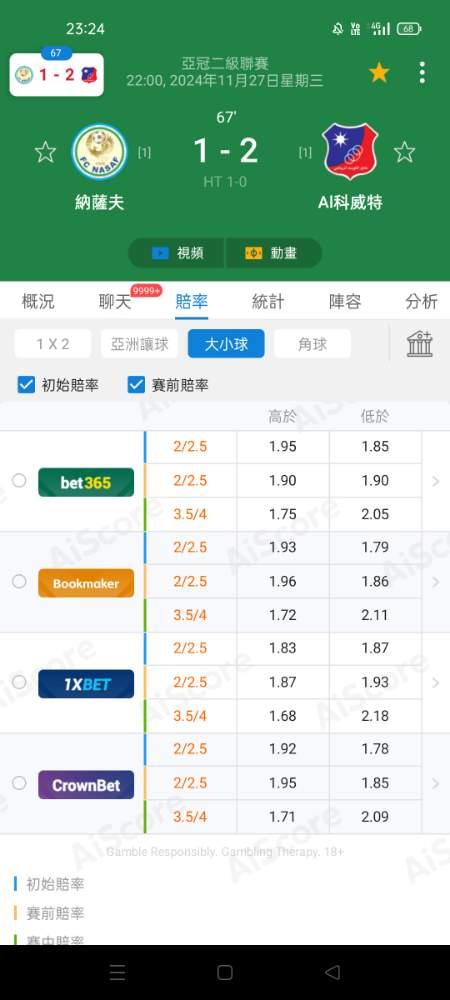Tap the yellow favorite star icon
This screenshot has width=450, height=1000.
[x=379, y=73]
